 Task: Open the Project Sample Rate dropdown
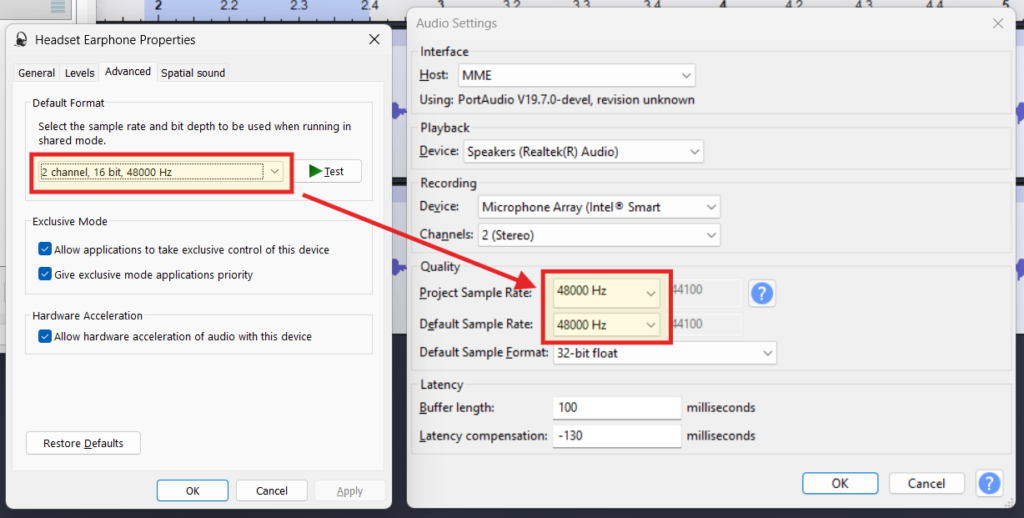(x=607, y=293)
